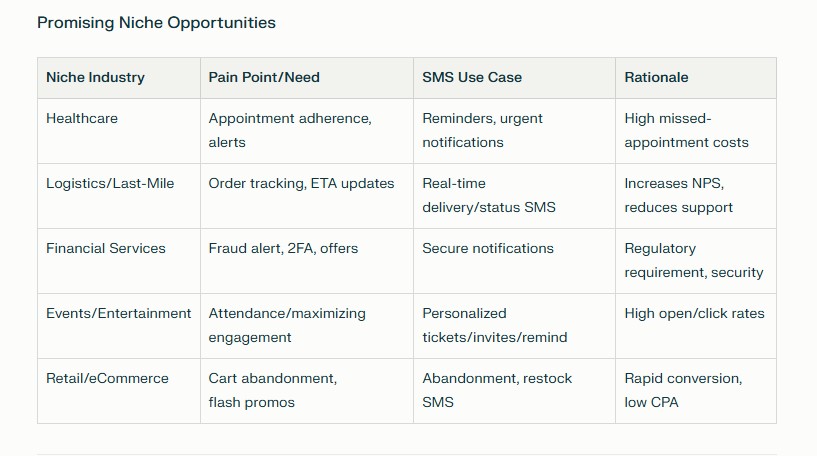The width and height of the screenshot is (817, 456).
Task: Click the 'Niche Industry' column header
Action: (x=95, y=77)
